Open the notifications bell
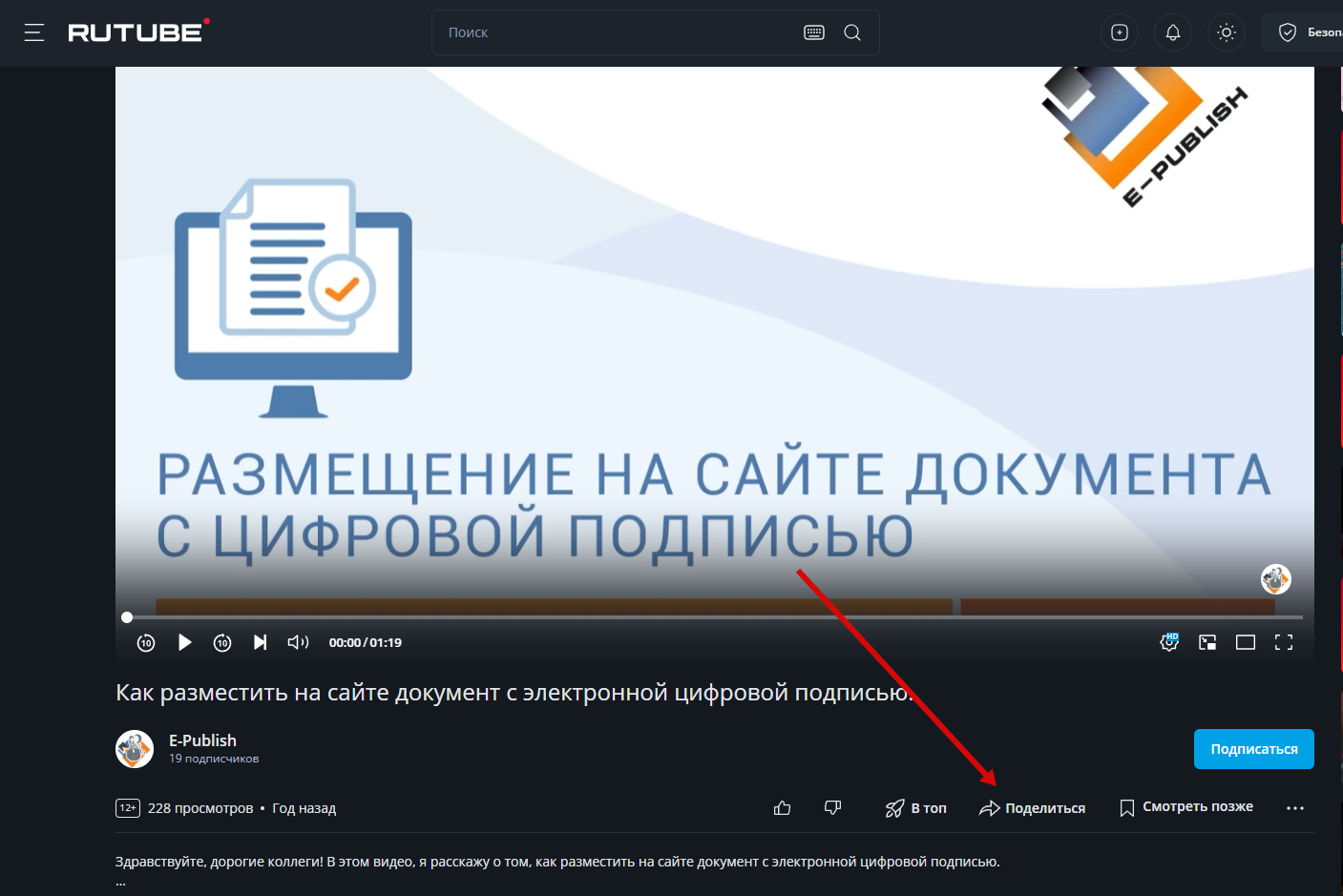This screenshot has height=896, width=1343. (1173, 32)
